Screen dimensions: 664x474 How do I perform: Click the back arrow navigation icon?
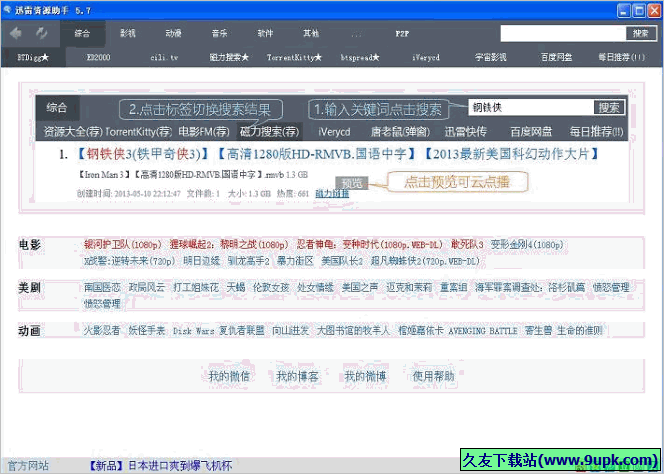pos(15,33)
